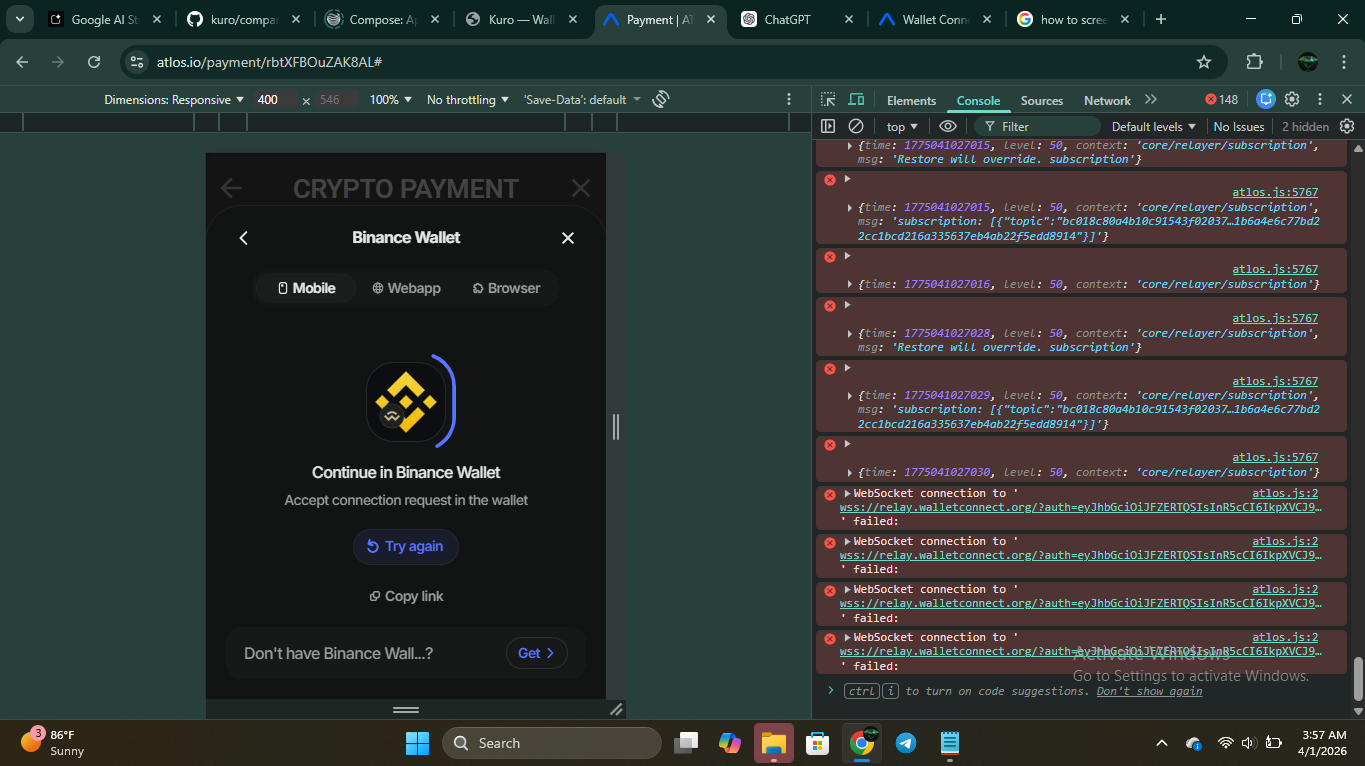Expand the Default levels dropdown
This screenshot has height=766, width=1365.
click(1153, 127)
